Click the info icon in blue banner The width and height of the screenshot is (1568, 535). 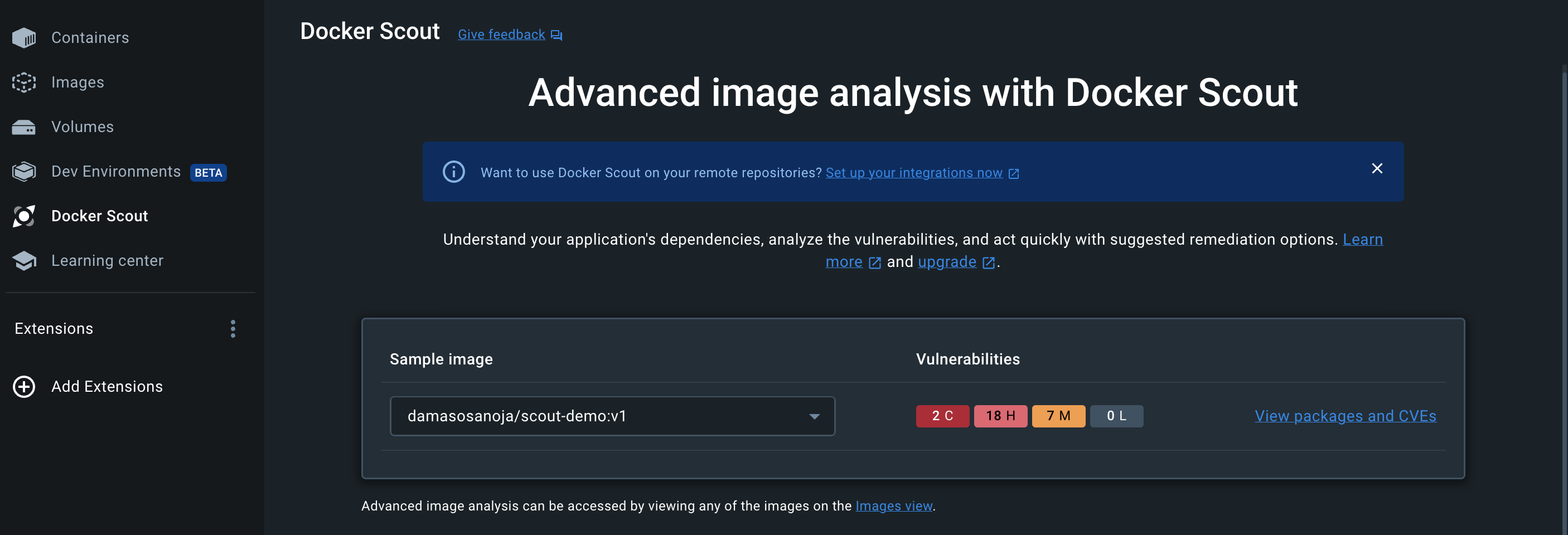453,172
